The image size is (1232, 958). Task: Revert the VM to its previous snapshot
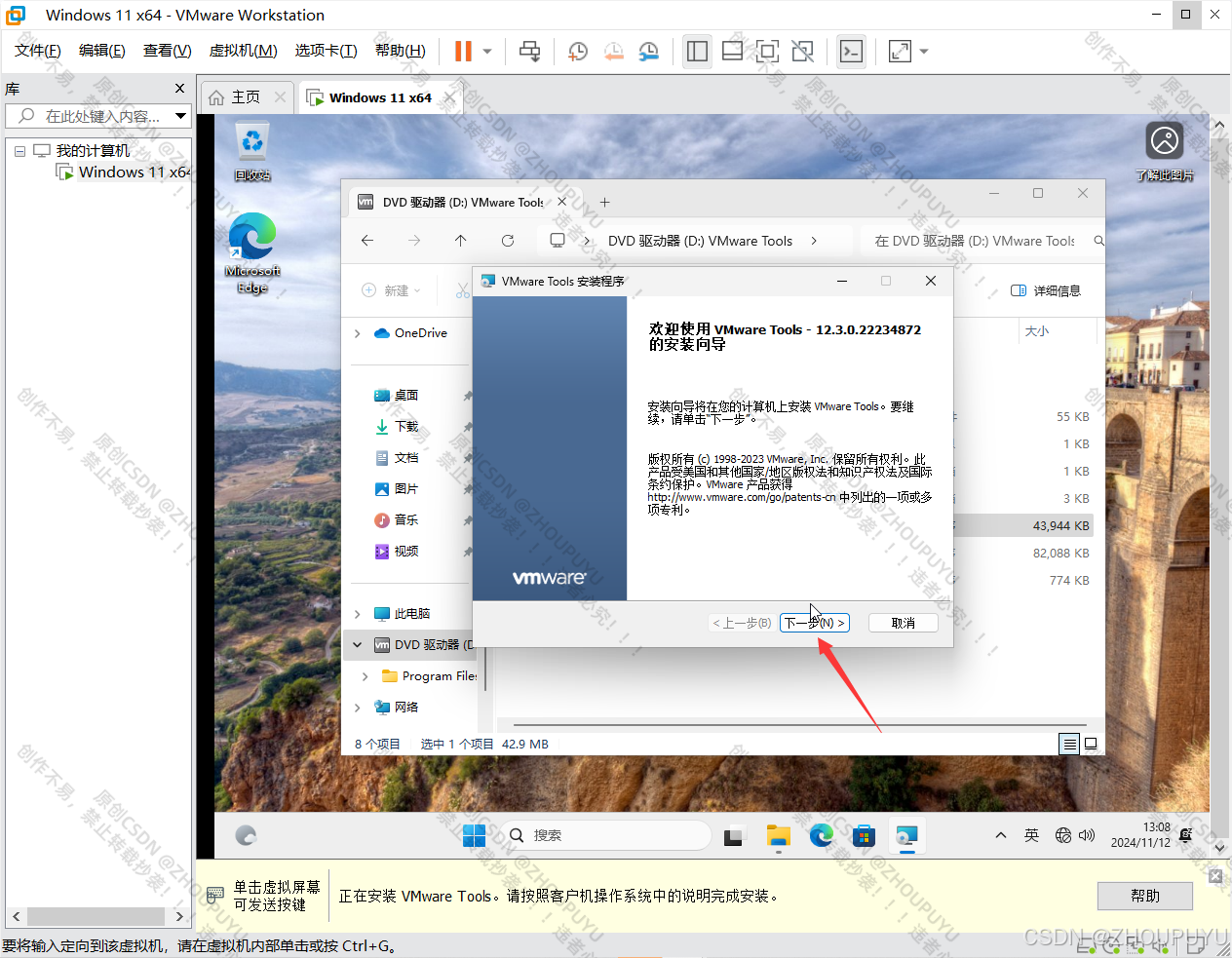(x=614, y=51)
